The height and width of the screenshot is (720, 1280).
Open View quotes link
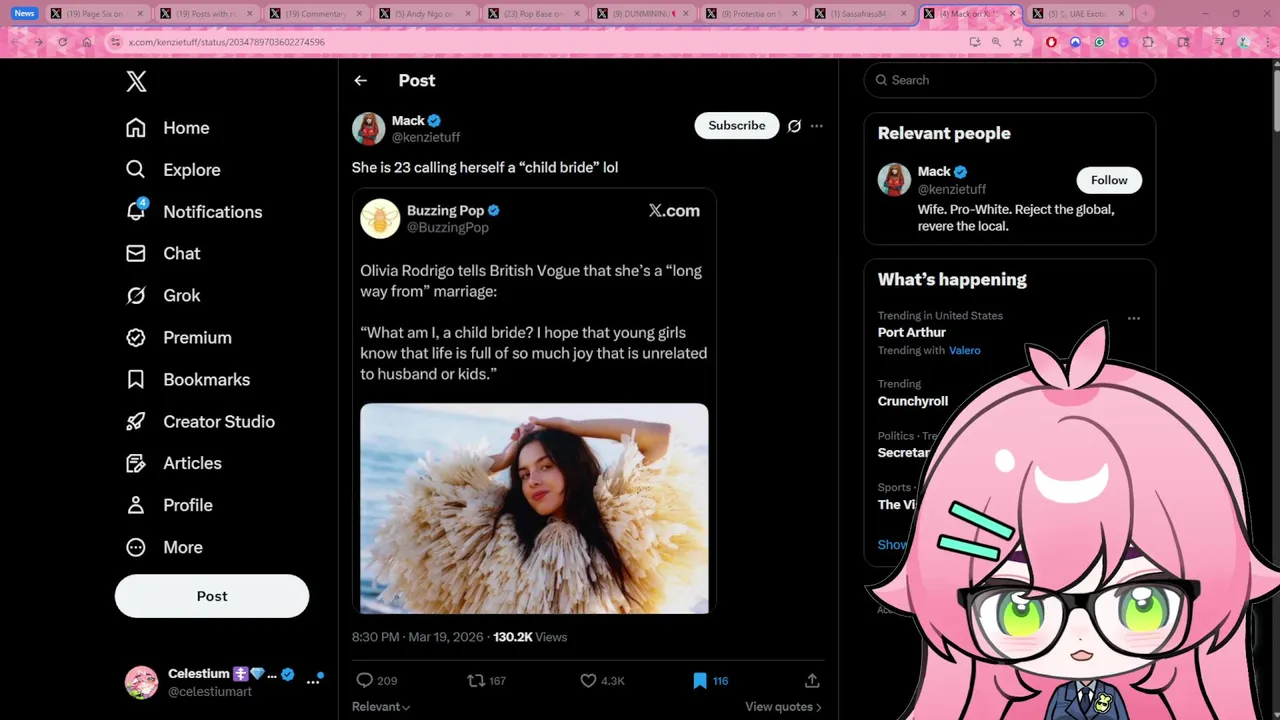(783, 707)
